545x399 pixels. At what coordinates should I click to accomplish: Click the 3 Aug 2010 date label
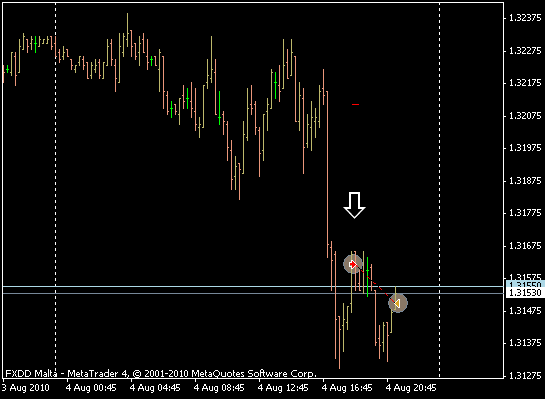[26, 388]
